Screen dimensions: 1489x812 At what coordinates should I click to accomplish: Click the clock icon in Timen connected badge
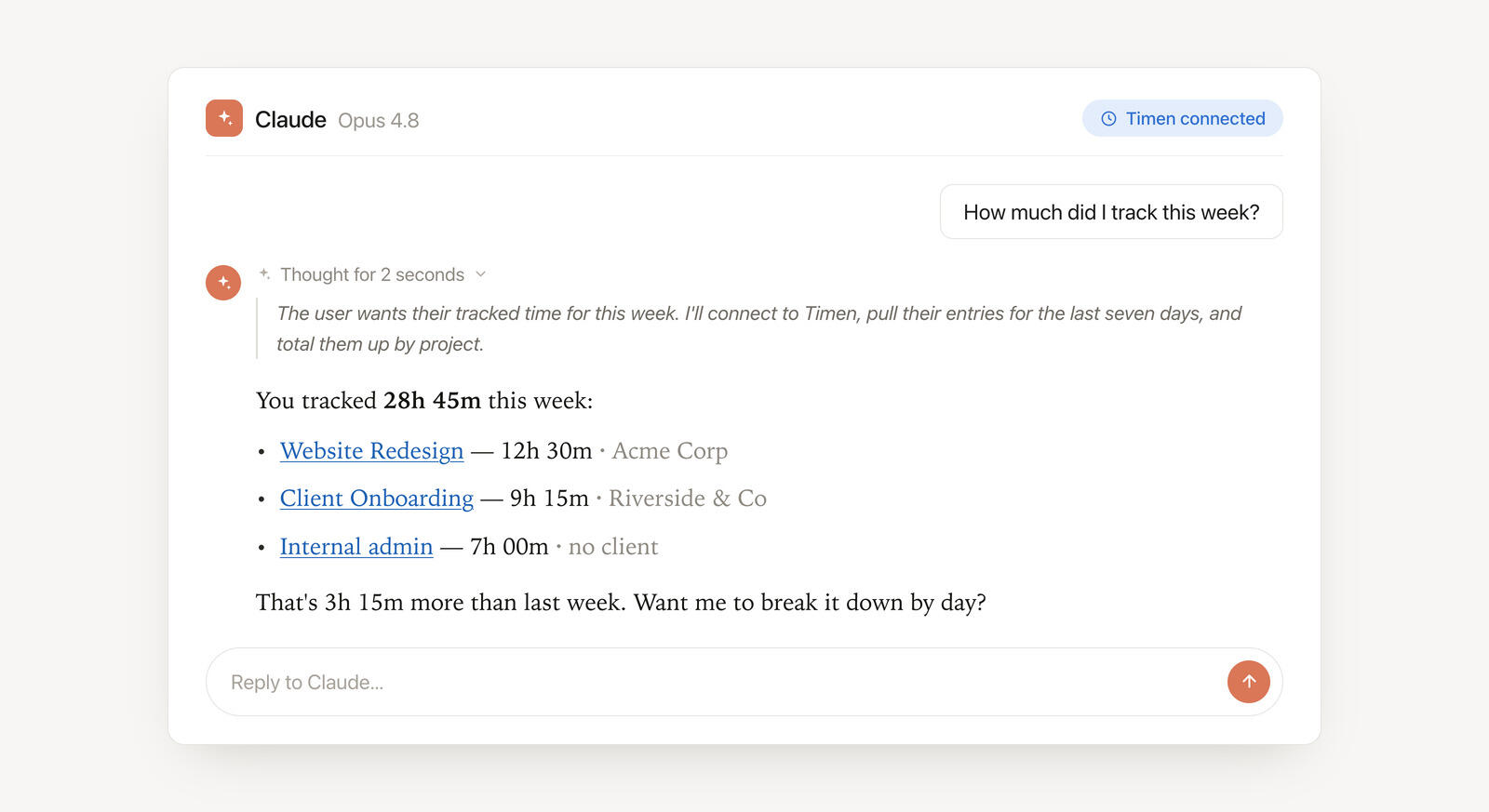coord(1108,119)
